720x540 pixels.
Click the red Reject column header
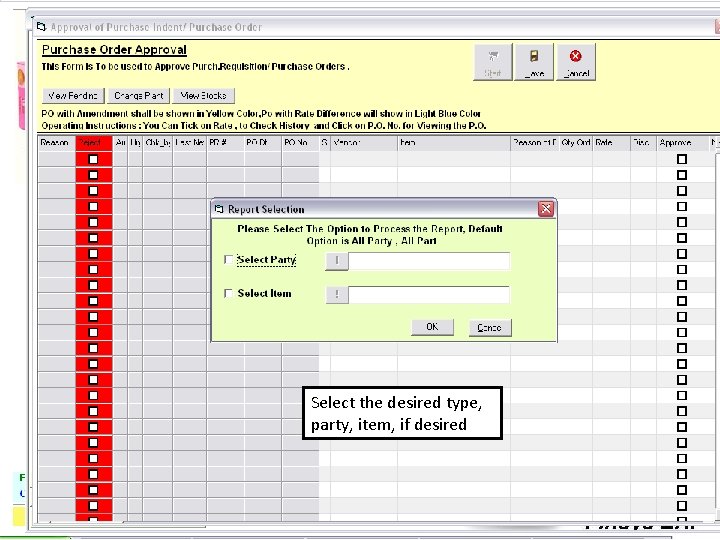94,143
